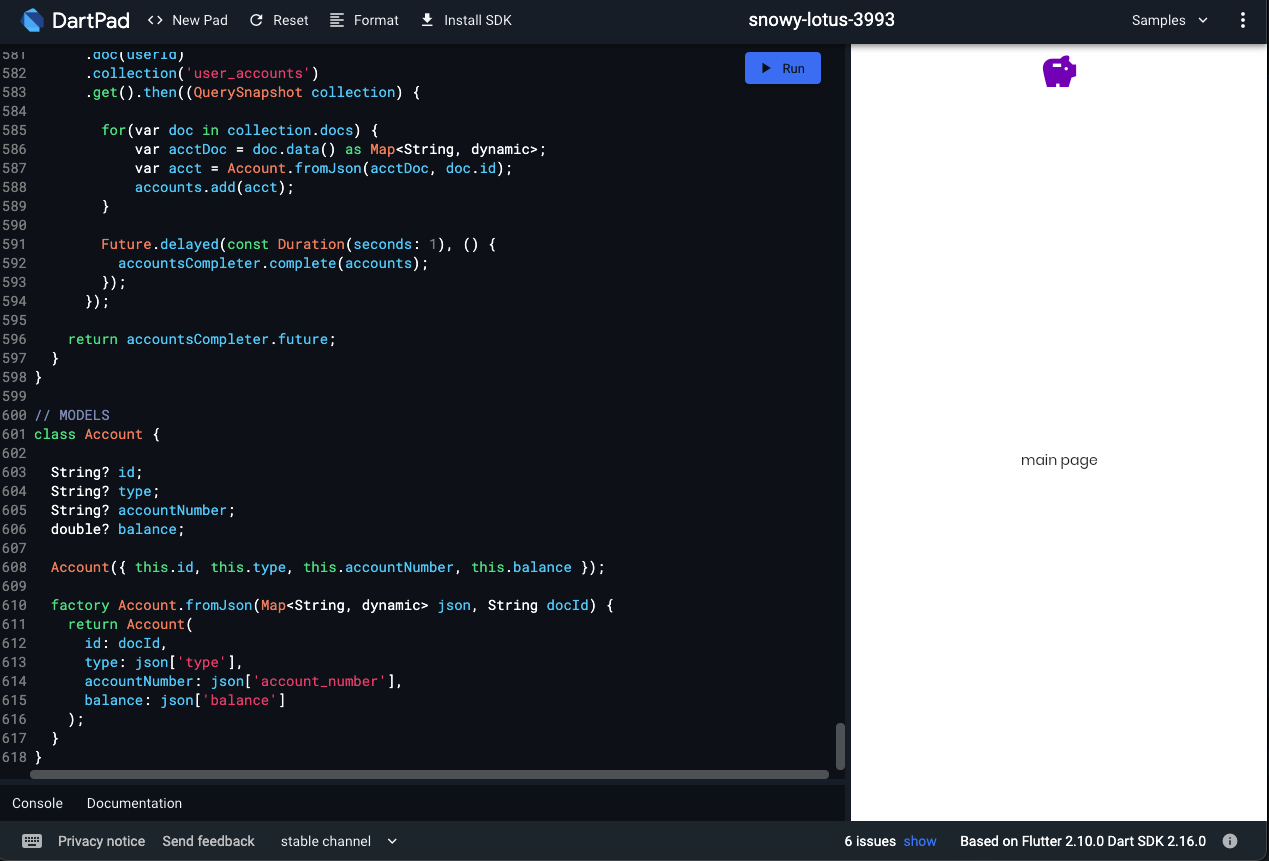Click the Reset button label
1269x861 pixels.
(291, 20)
